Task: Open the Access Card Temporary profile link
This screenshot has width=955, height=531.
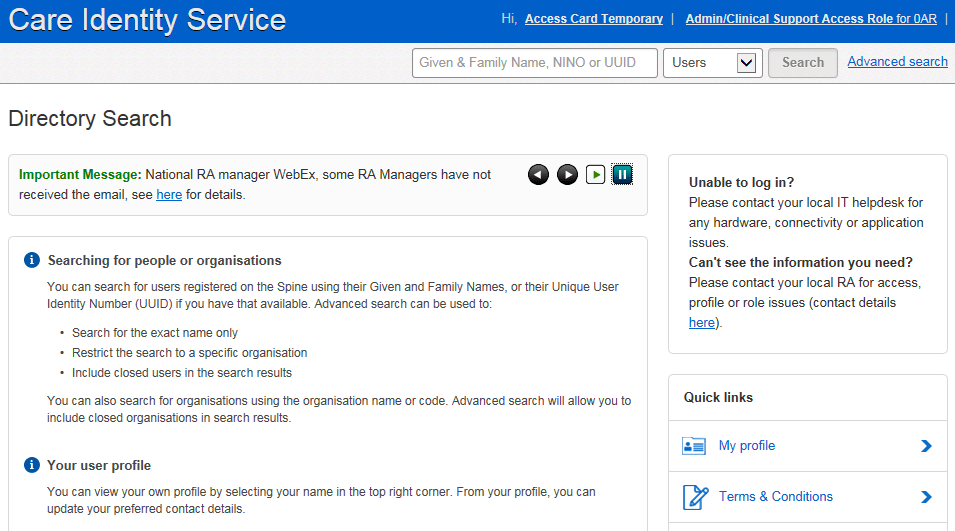Action: 594,19
